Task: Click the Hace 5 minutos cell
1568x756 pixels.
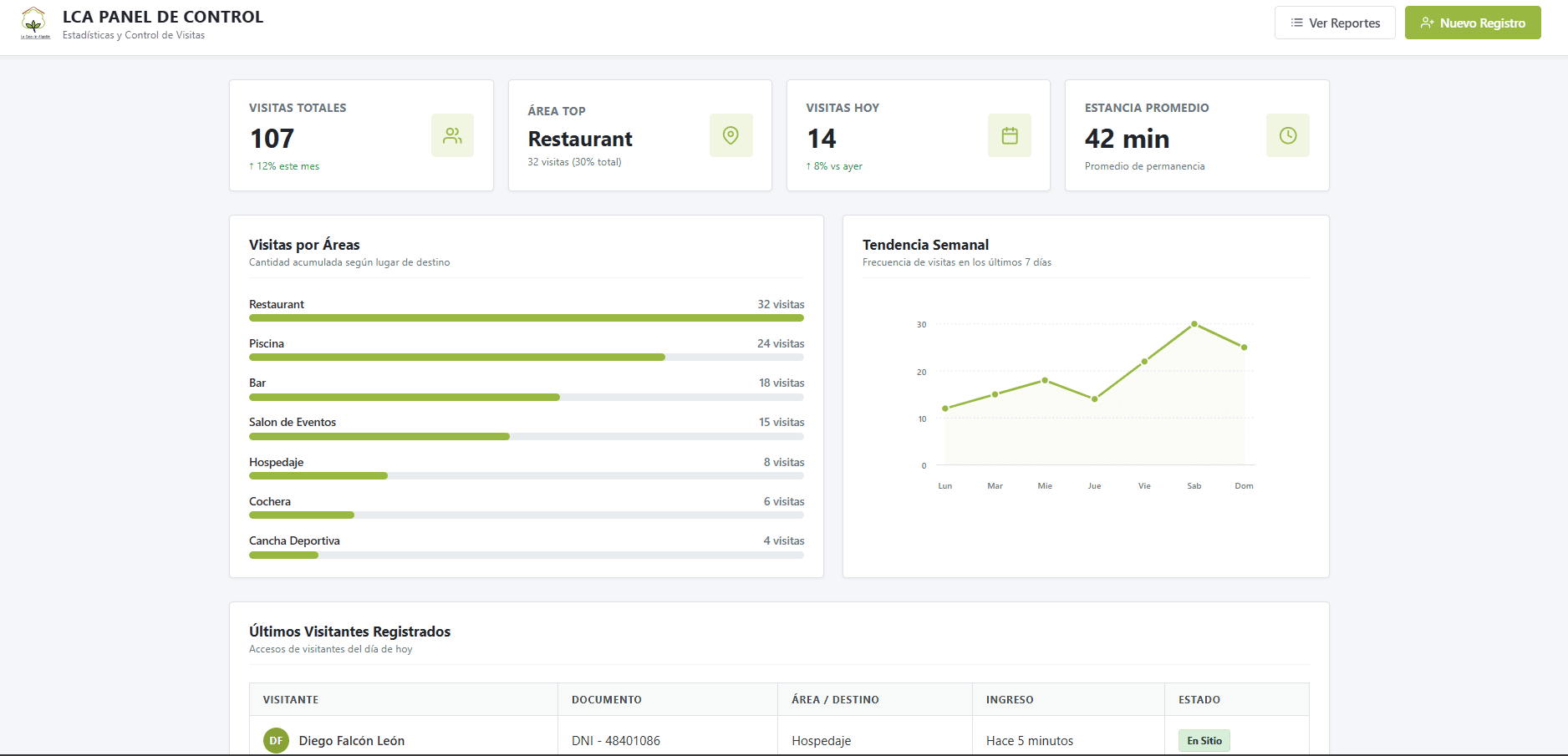Action: [x=1030, y=741]
